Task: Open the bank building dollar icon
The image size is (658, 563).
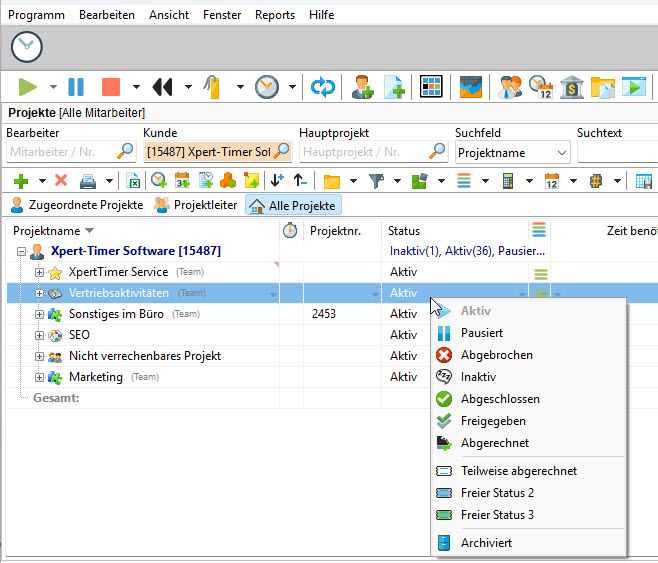Action: click(572, 87)
